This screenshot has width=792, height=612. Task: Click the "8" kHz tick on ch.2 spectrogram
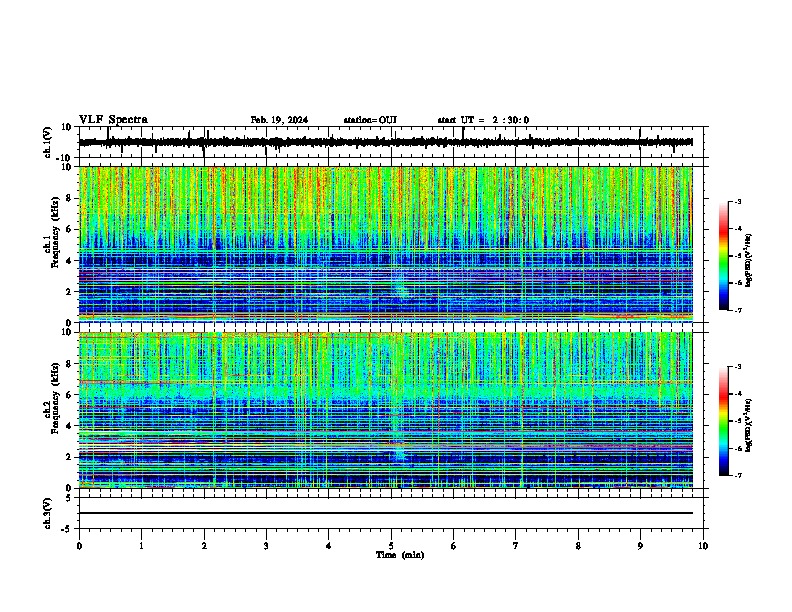pos(69,364)
